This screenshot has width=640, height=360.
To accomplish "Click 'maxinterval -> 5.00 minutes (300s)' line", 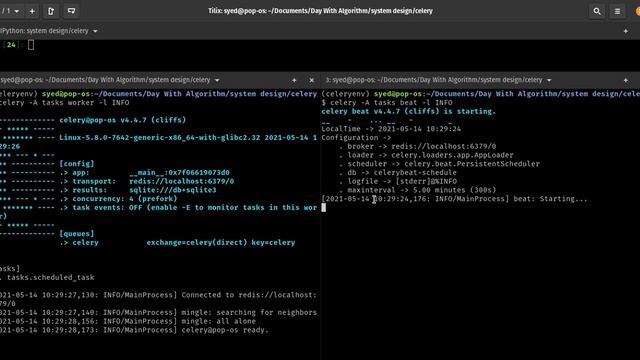I will [422, 190].
